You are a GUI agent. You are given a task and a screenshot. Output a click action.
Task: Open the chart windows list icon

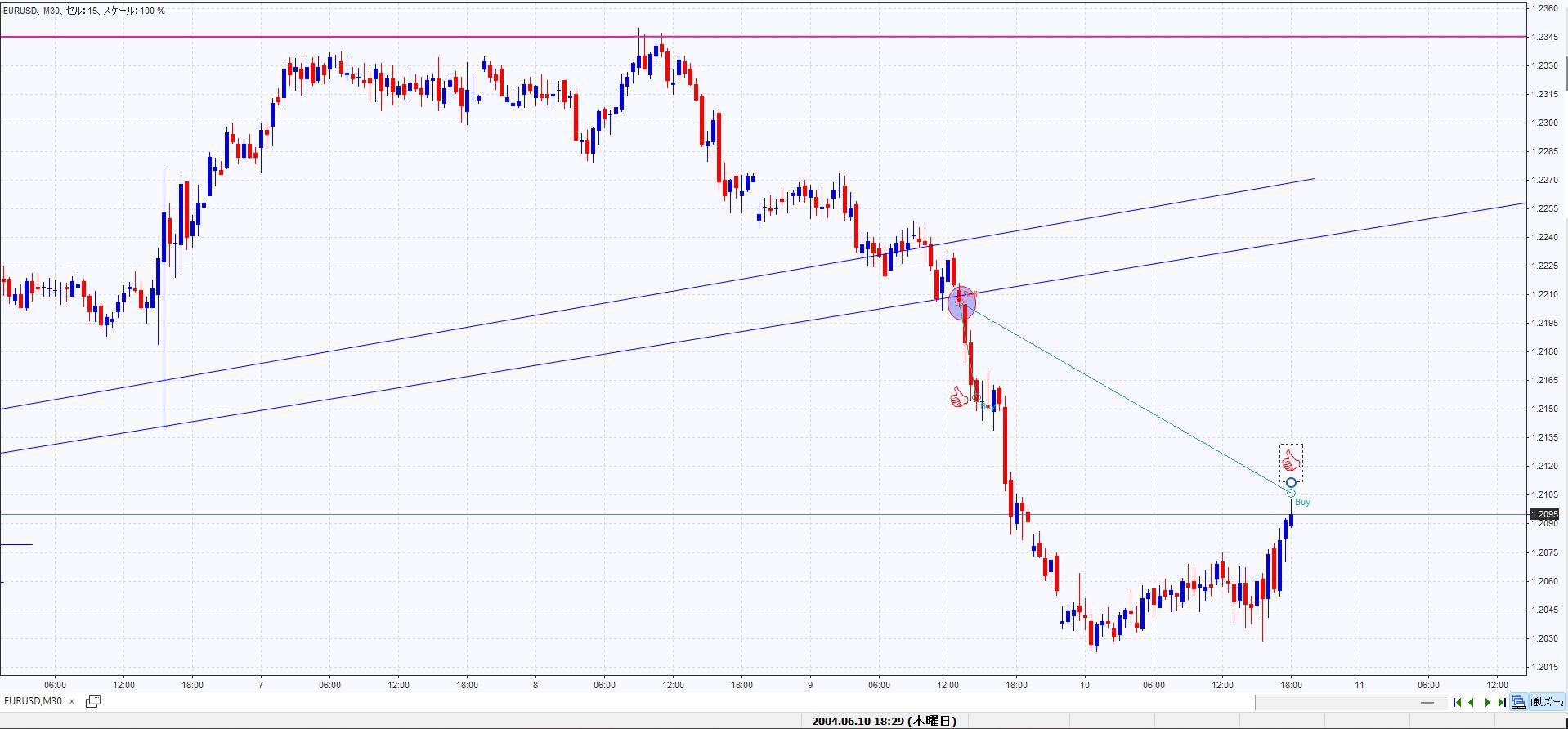pyautogui.click(x=93, y=701)
